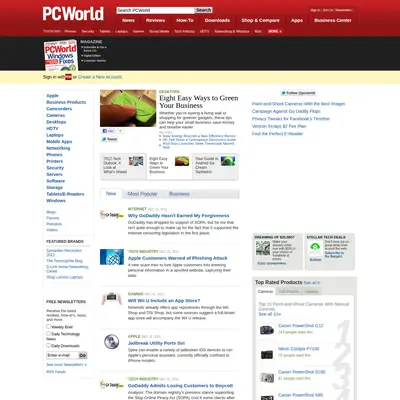Check the Daily Technology News box
This screenshot has height=400, width=400.
point(49,333)
